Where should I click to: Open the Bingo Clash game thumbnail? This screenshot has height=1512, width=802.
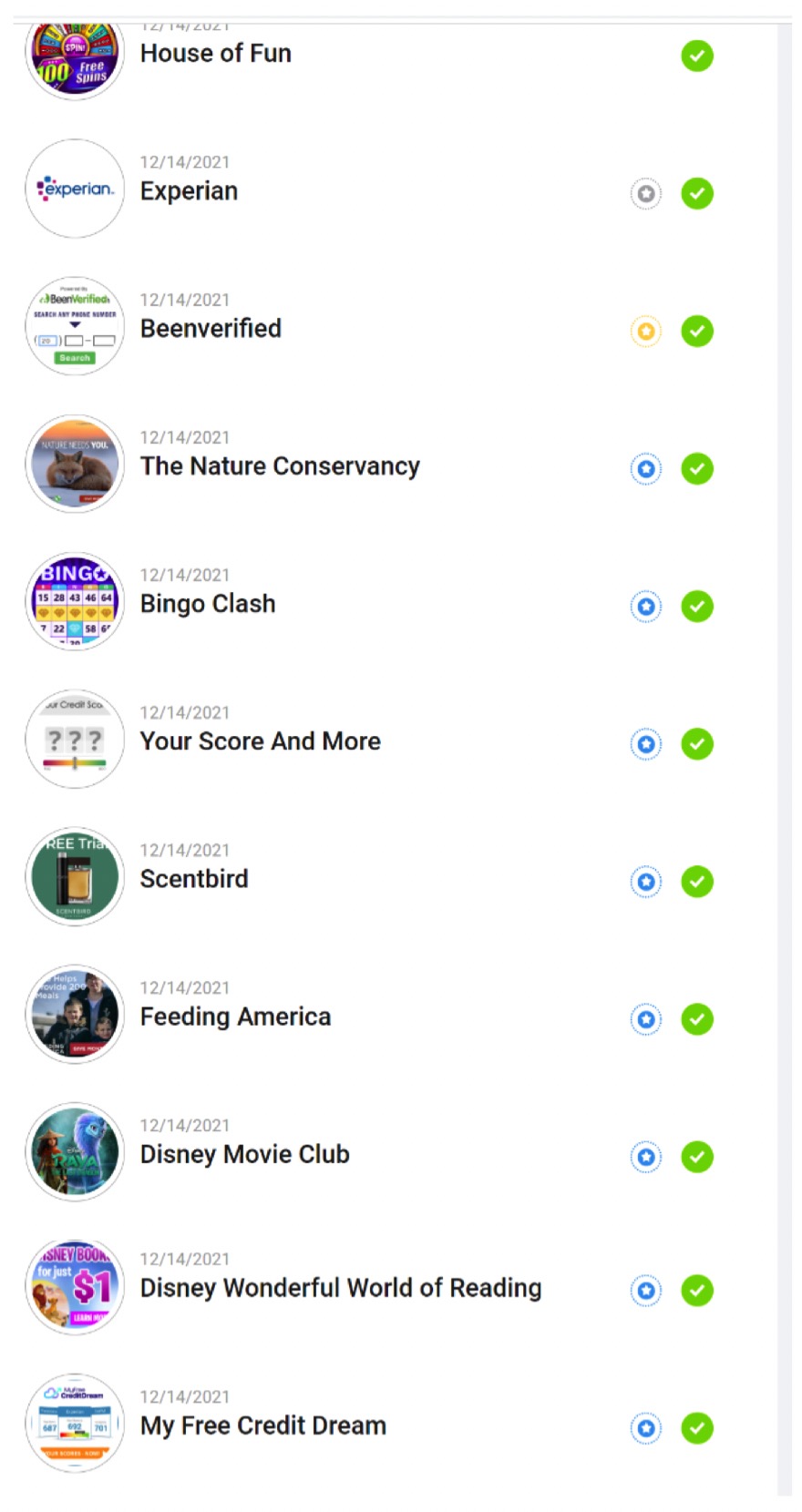click(x=75, y=602)
